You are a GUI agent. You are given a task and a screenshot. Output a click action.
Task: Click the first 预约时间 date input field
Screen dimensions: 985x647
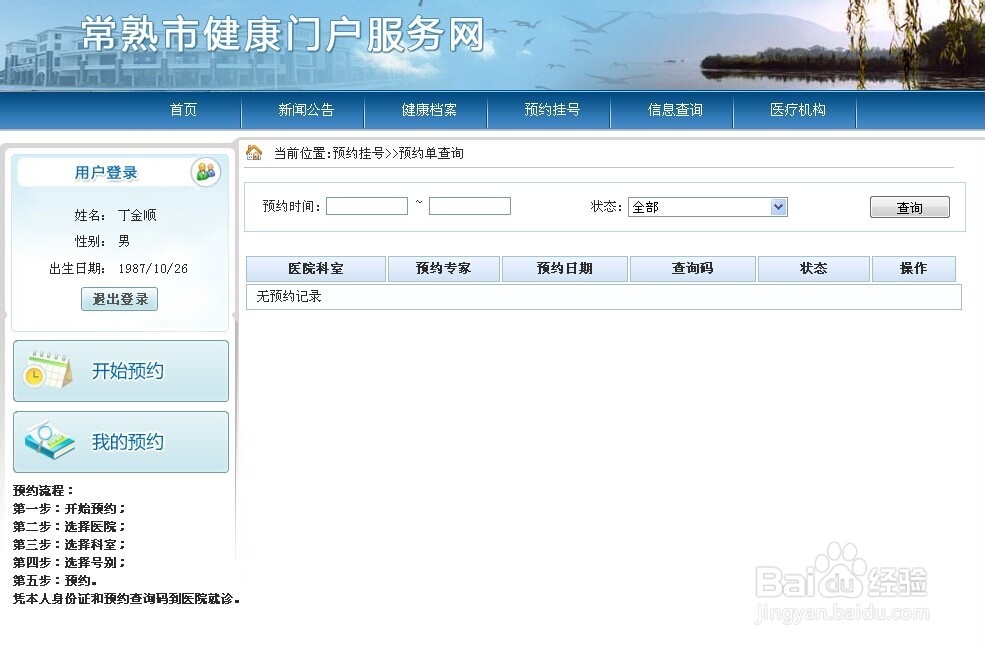pyautogui.click(x=366, y=205)
